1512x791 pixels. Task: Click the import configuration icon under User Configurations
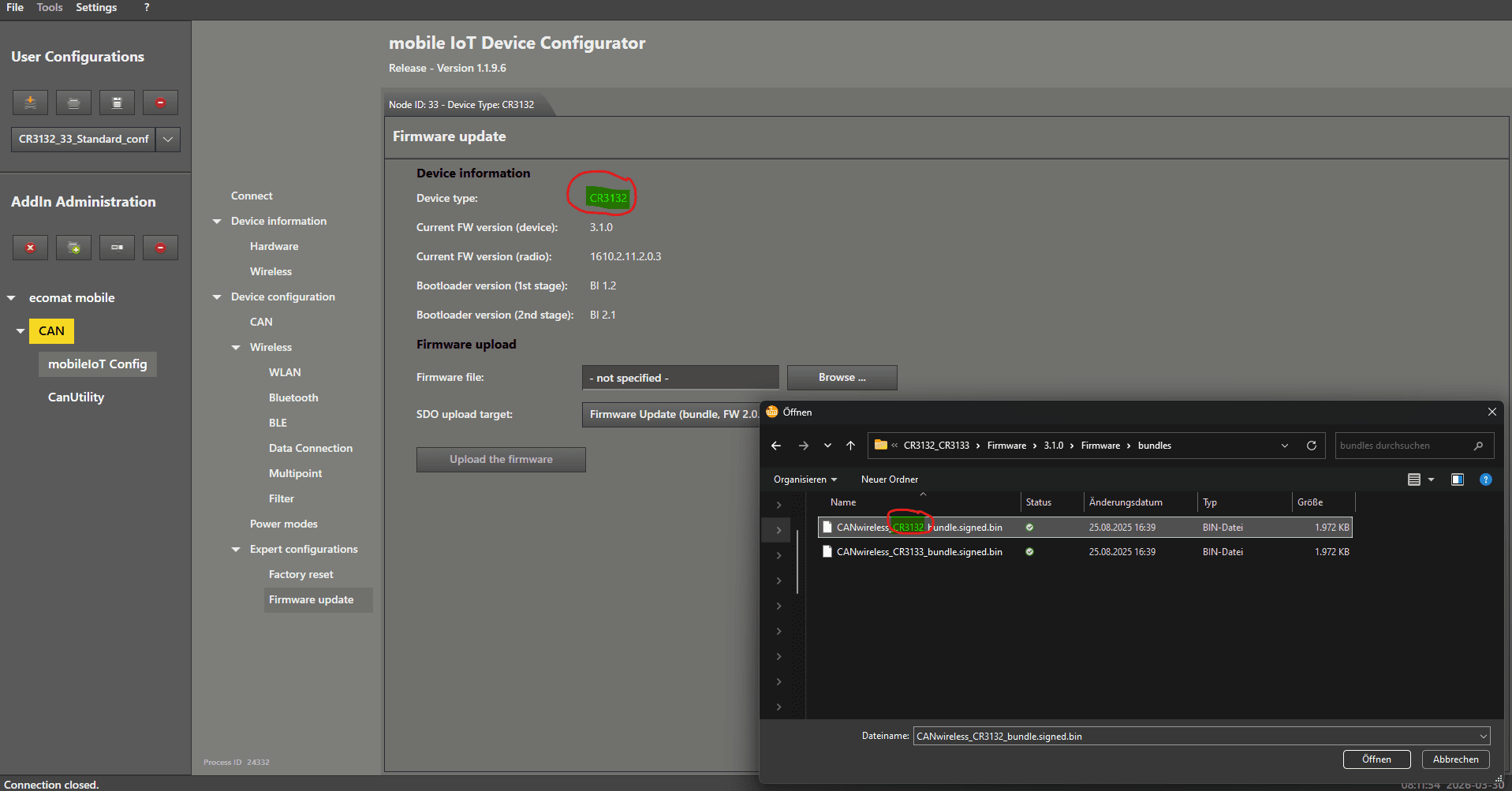[x=30, y=103]
